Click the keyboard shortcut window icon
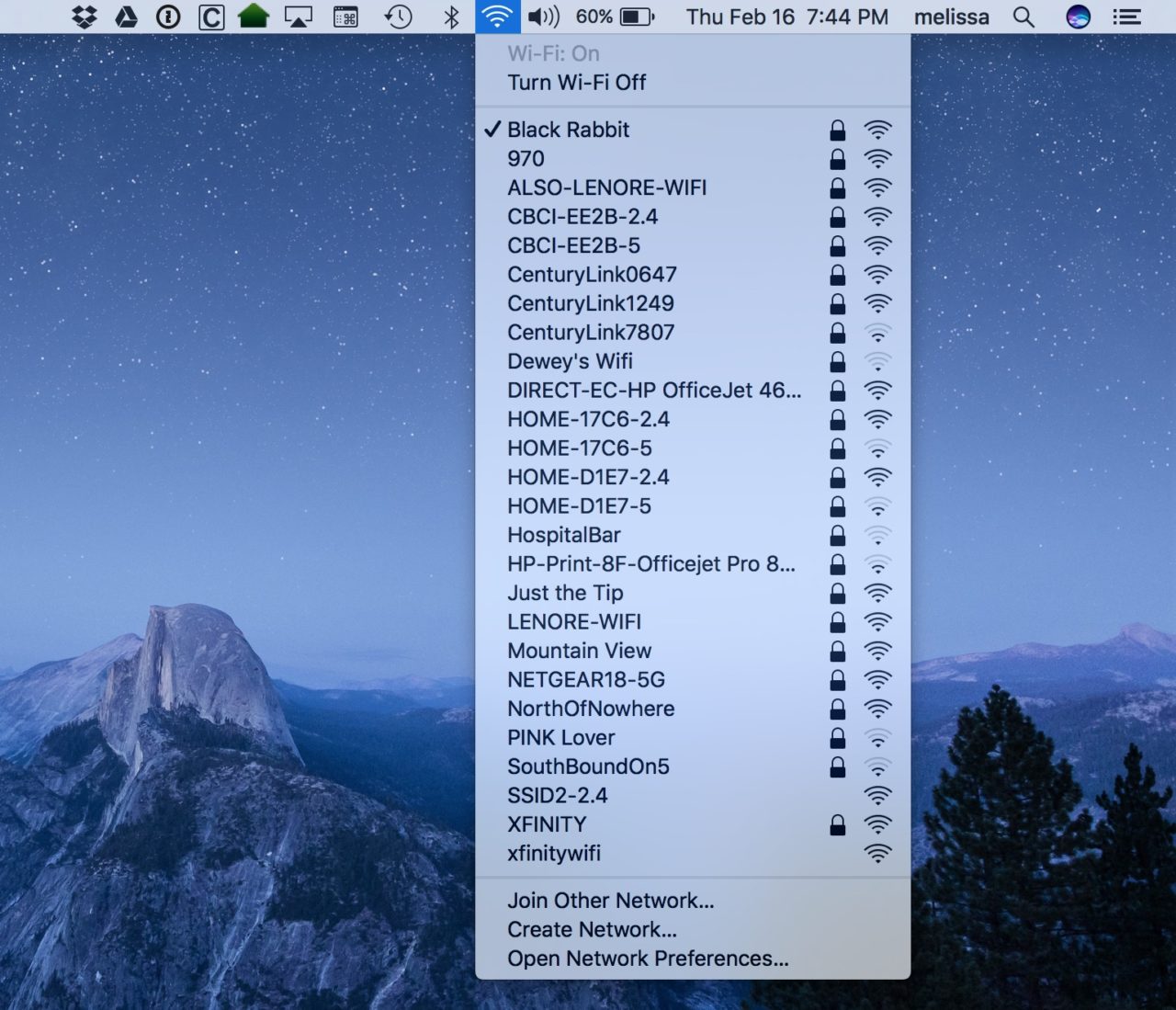 (x=345, y=17)
